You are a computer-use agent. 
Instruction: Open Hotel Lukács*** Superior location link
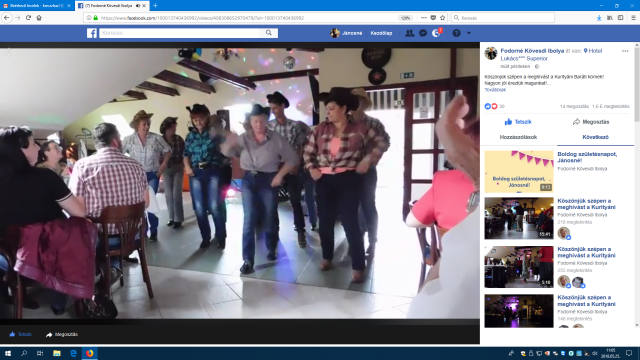[x=551, y=55]
